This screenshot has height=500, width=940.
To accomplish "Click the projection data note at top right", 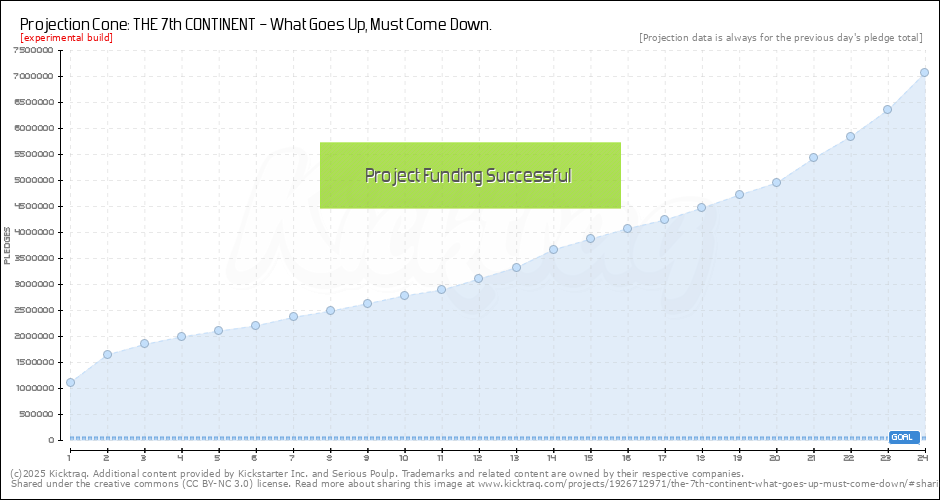I will (x=780, y=38).
